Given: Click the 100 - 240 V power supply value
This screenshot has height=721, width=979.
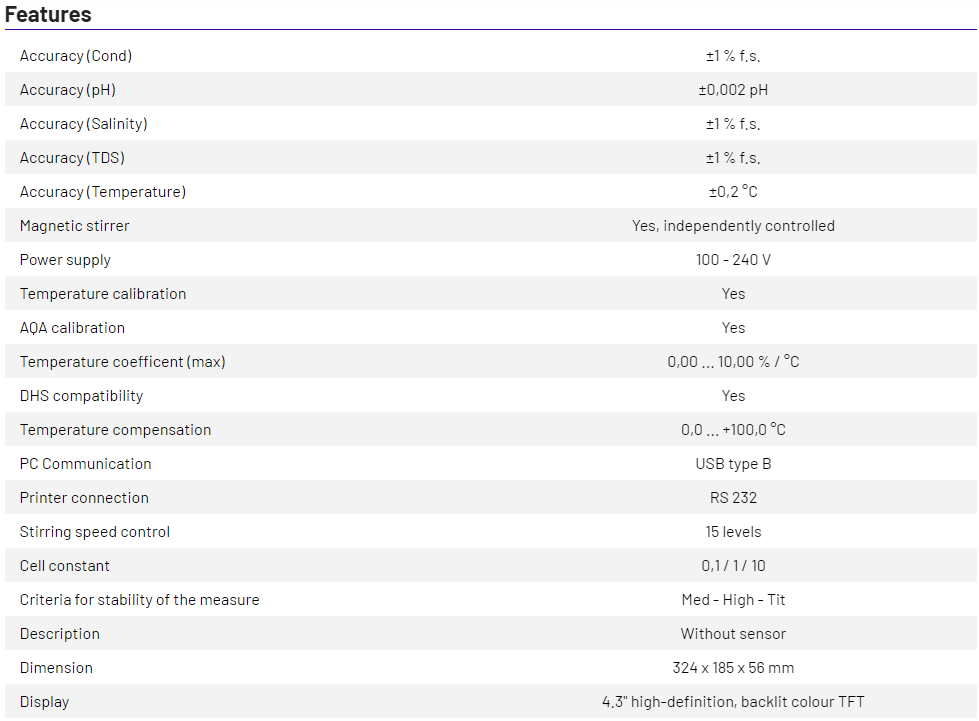Looking at the screenshot, I should 733,260.
